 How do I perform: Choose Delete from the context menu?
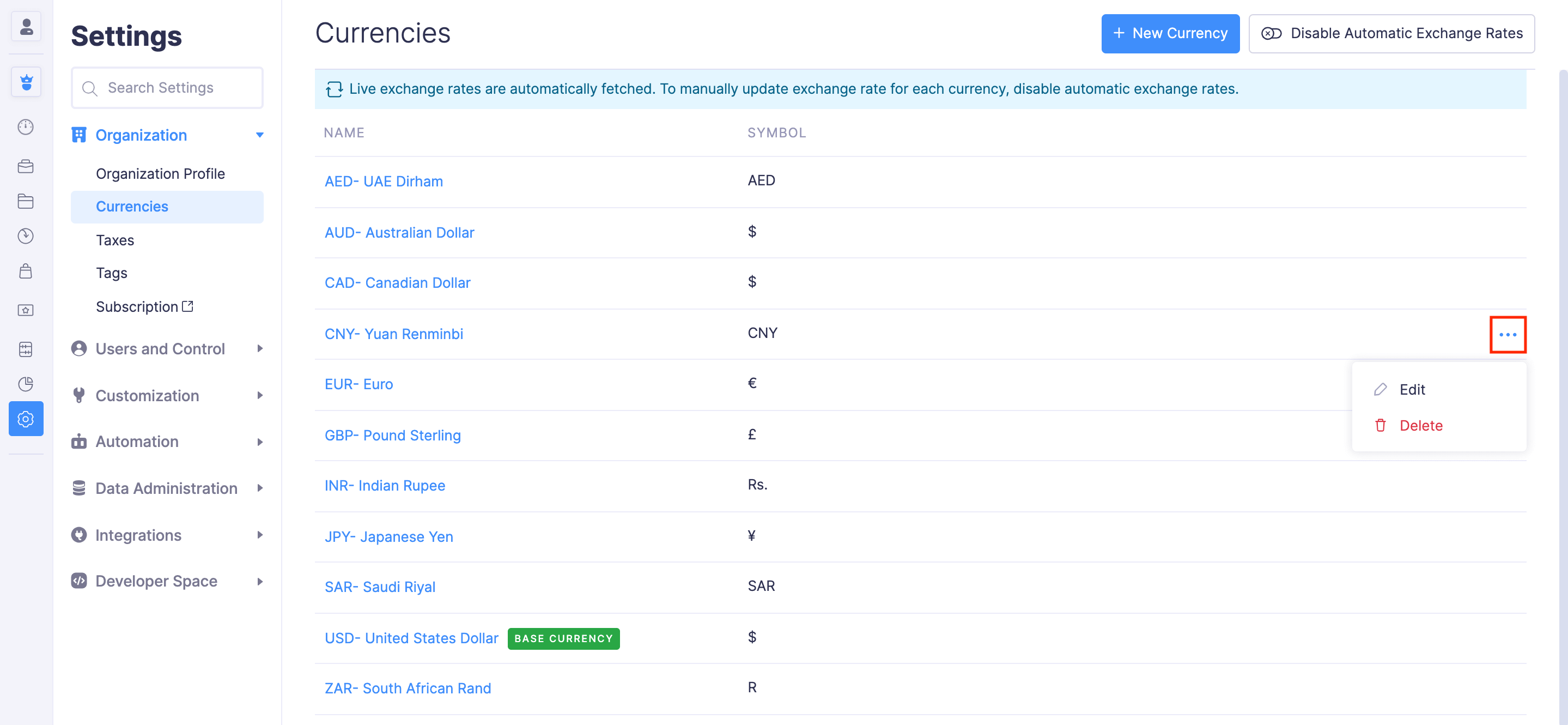click(1420, 425)
